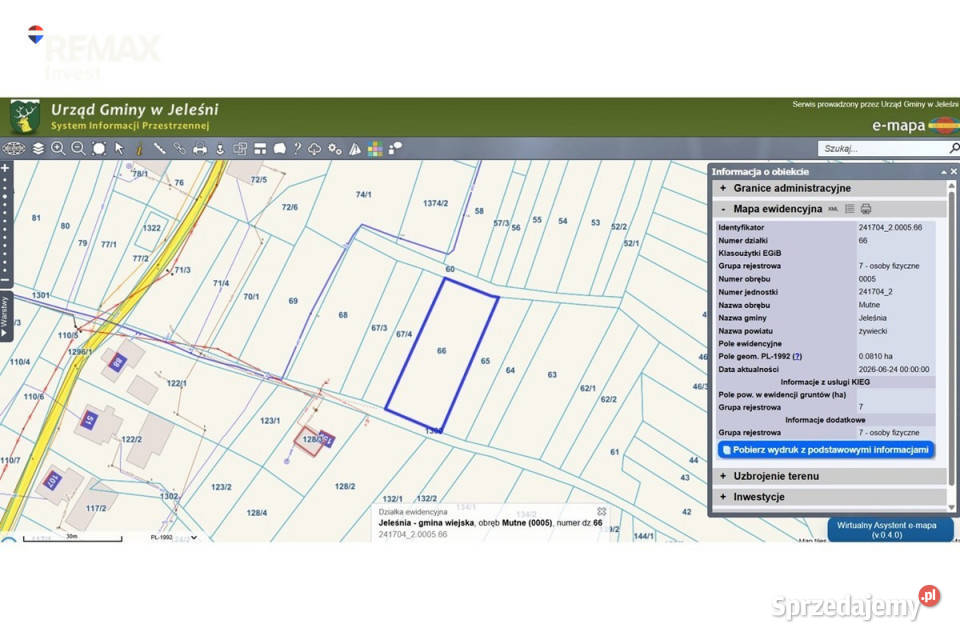Click the XML export icon beside Mapa ewidencyjna
Viewport: 960px width, 640px height.
tap(833, 209)
